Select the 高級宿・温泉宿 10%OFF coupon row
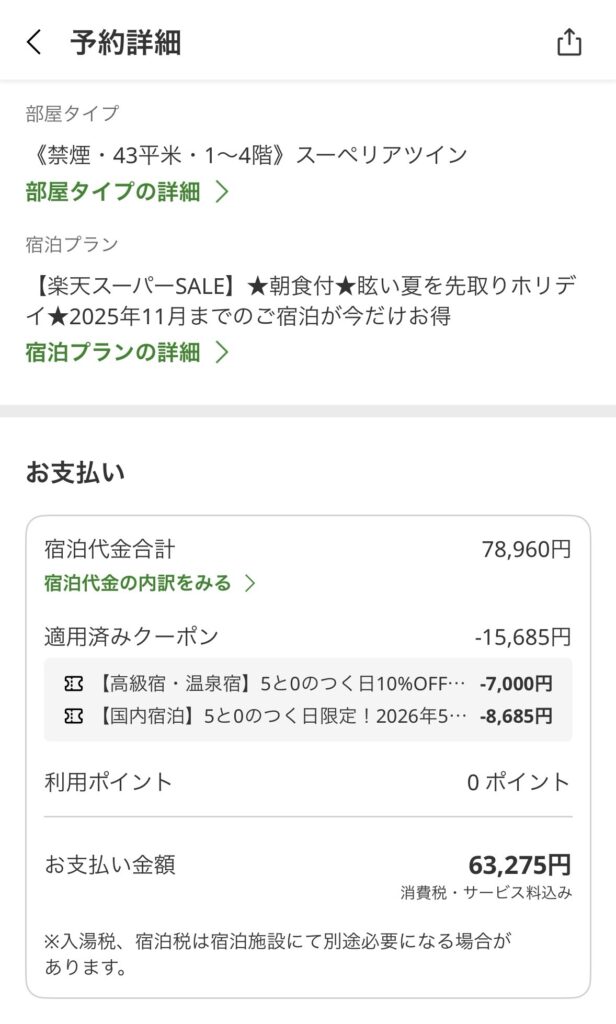This screenshot has width=616, height=1024. pyautogui.click(x=308, y=684)
